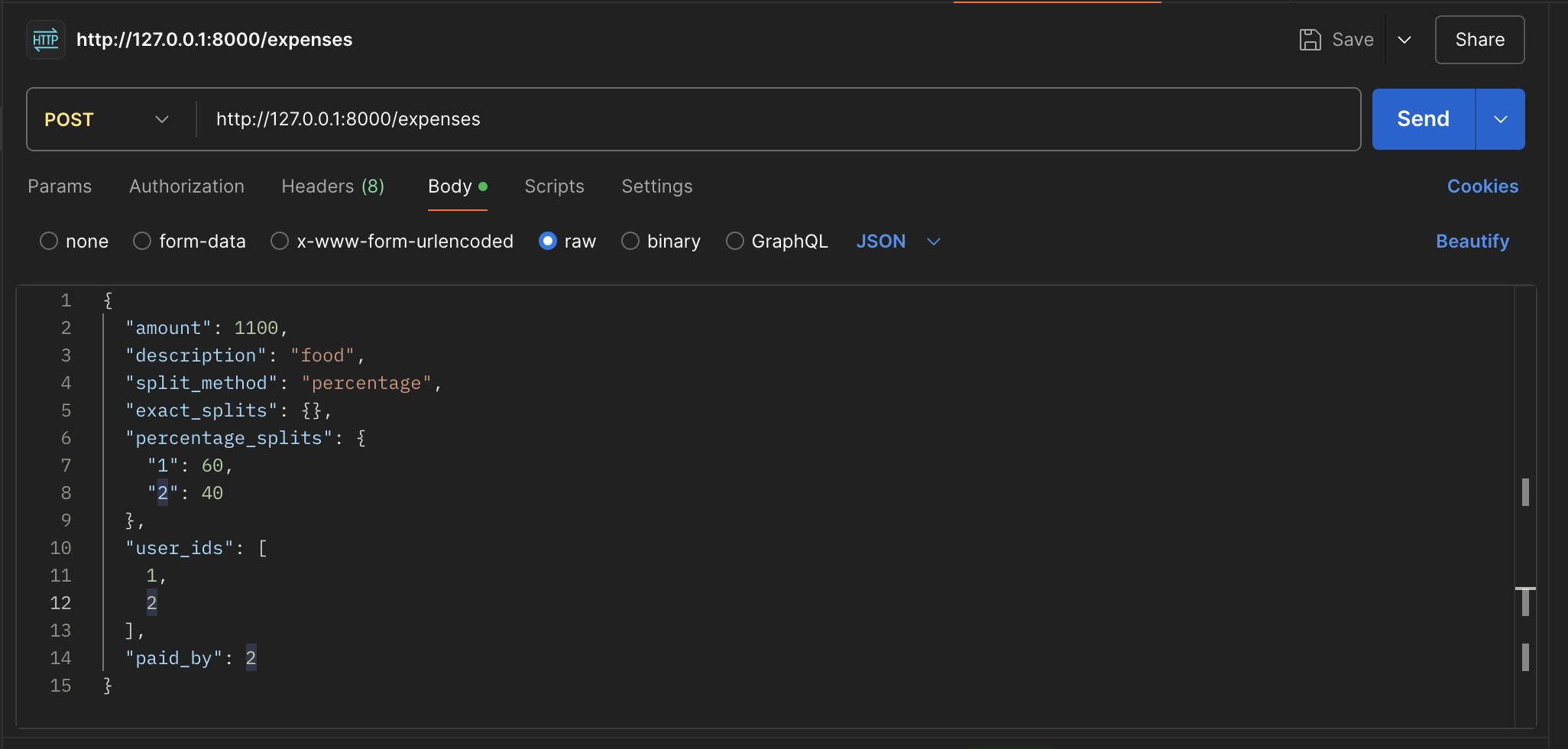Click the "paid_by" key
The height and width of the screenshot is (749, 1568).
point(174,658)
